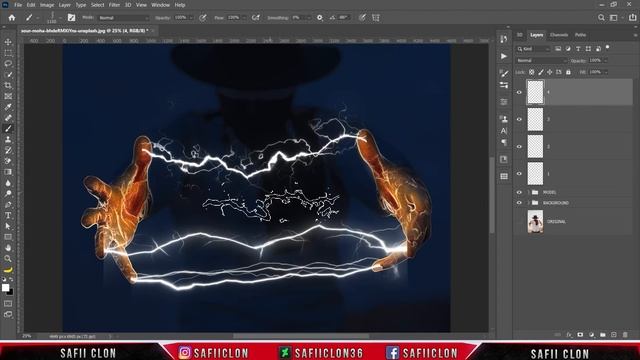Select the Dodge tool
The image size is (640, 360).
[x=8, y=193]
